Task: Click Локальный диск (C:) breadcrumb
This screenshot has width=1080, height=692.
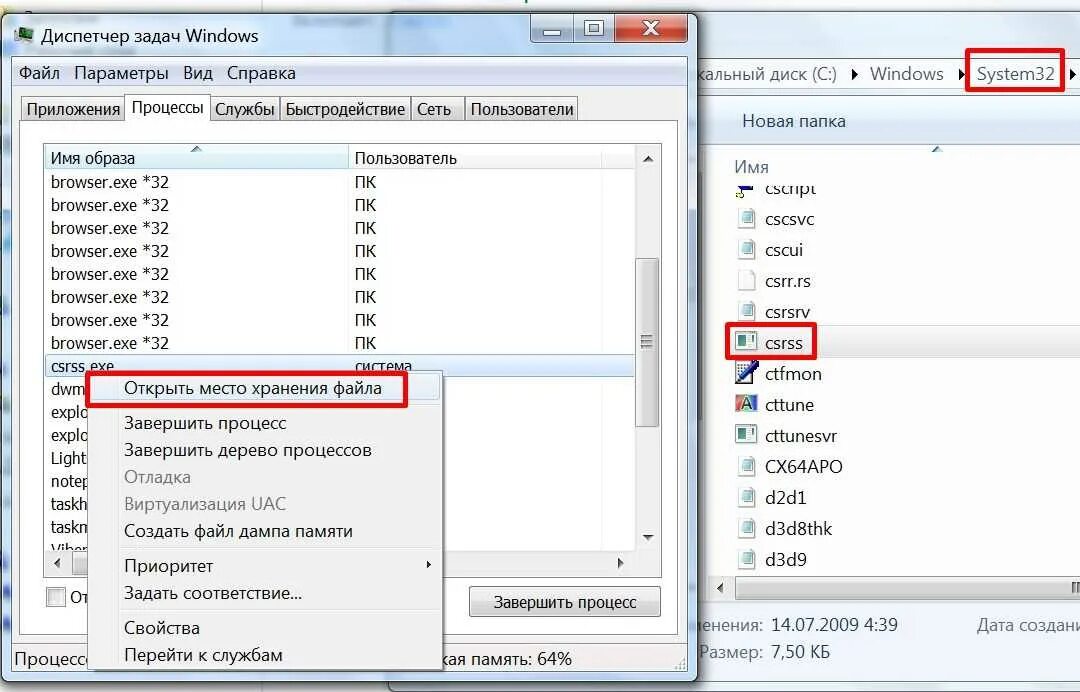Action: (767, 74)
